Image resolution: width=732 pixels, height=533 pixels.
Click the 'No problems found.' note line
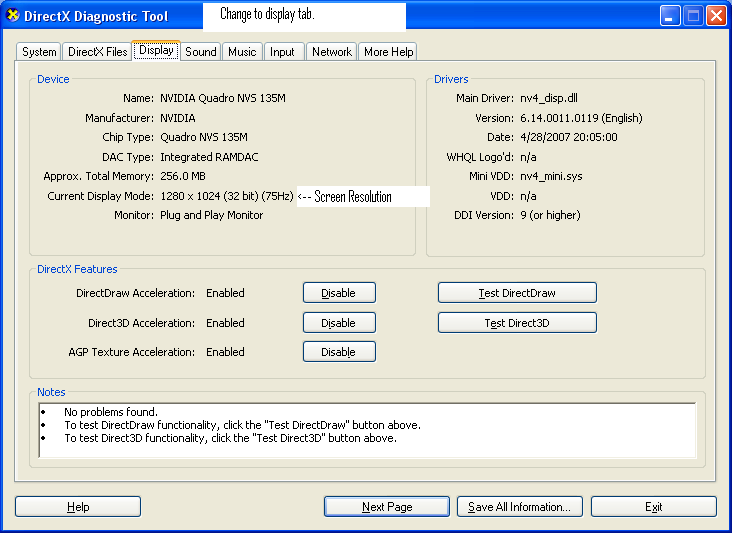(111, 412)
